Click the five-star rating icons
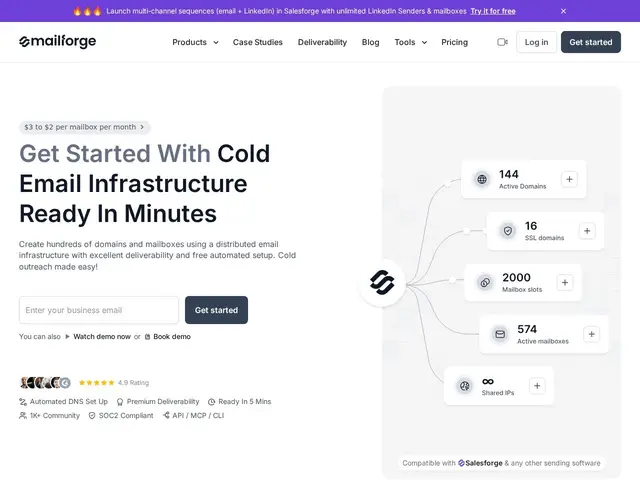The image size is (640, 480). click(97, 383)
